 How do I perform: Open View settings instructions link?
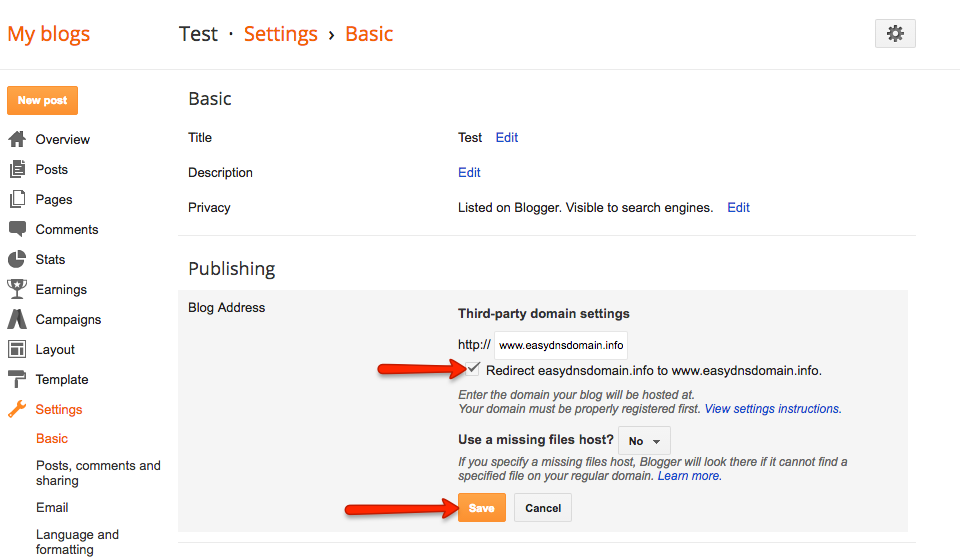pos(773,409)
